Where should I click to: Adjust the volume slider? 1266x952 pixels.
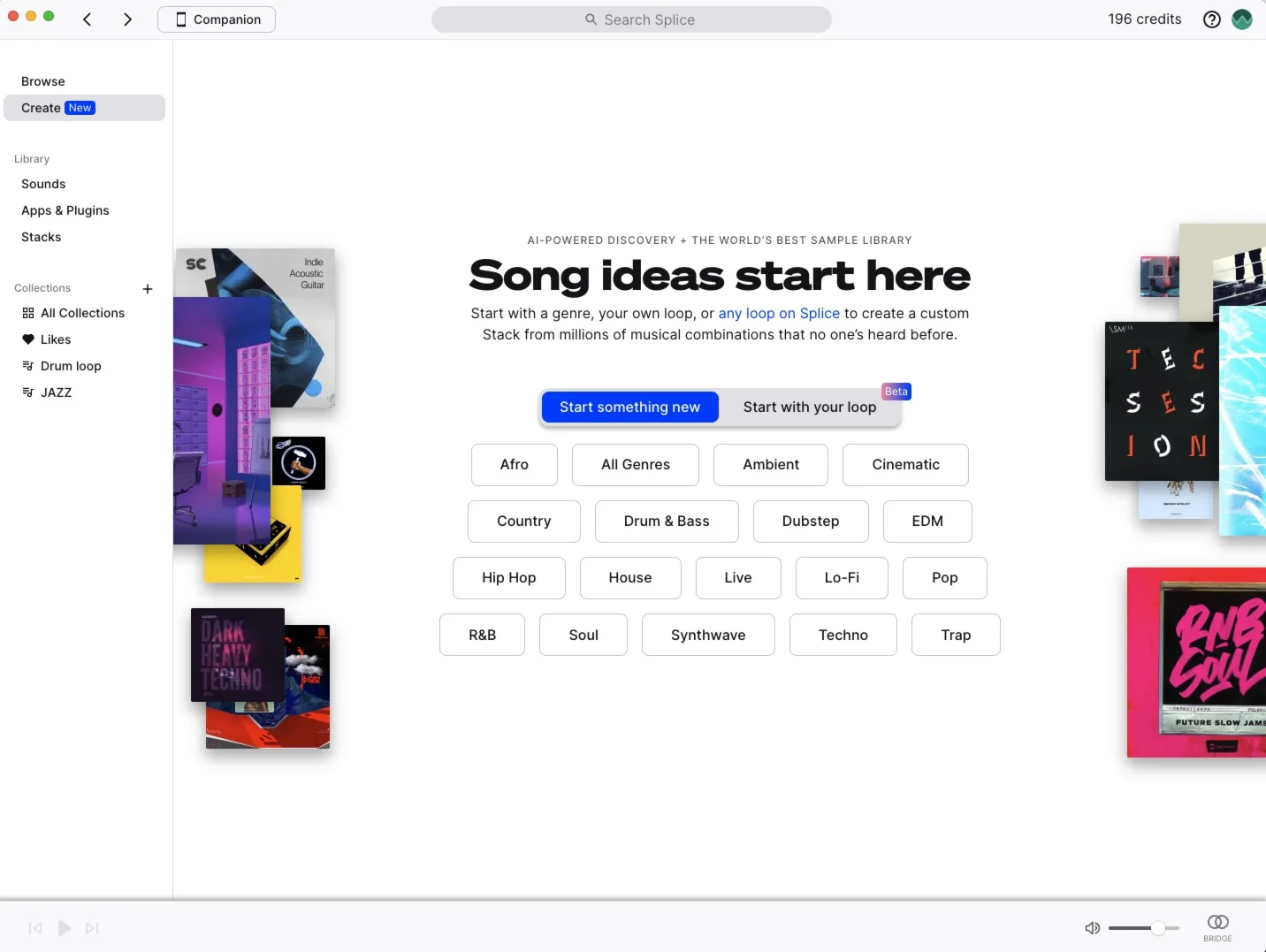tap(1144, 928)
